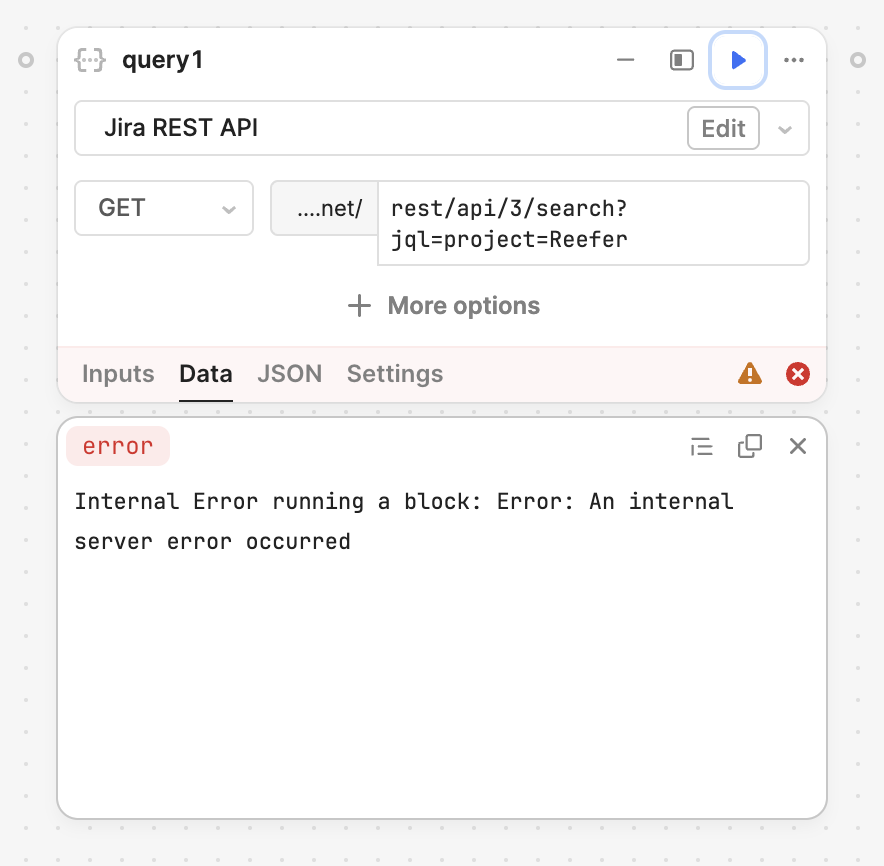The width and height of the screenshot is (884, 866).
Task: Open the GET method dropdown
Action: pyautogui.click(x=164, y=208)
